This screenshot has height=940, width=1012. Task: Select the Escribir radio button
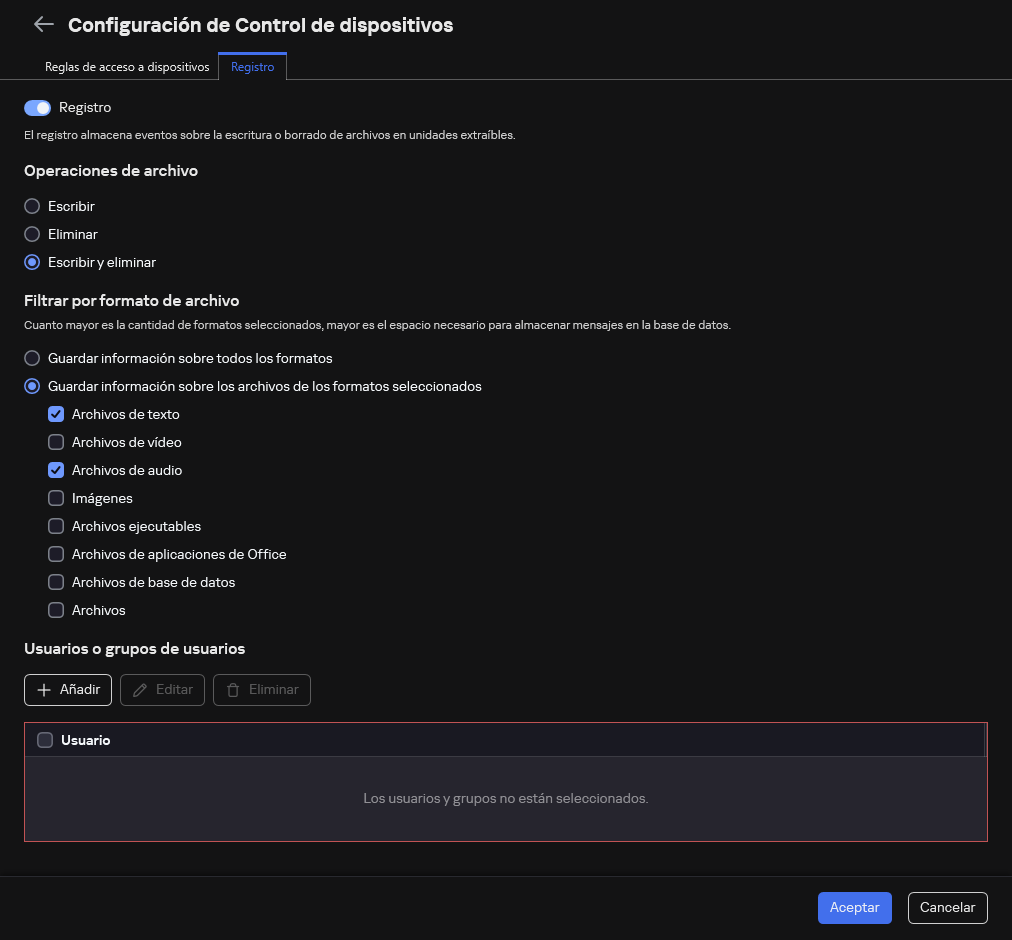point(31,206)
